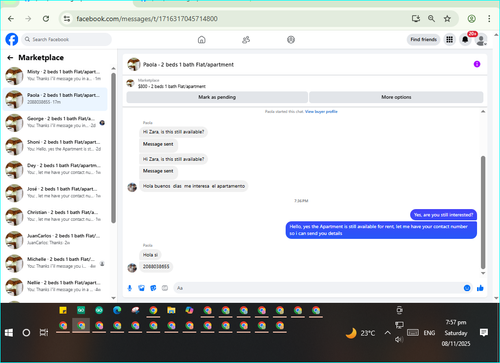The image size is (500, 363).
Task: Open the Nellie conversation
Action: pos(55,286)
